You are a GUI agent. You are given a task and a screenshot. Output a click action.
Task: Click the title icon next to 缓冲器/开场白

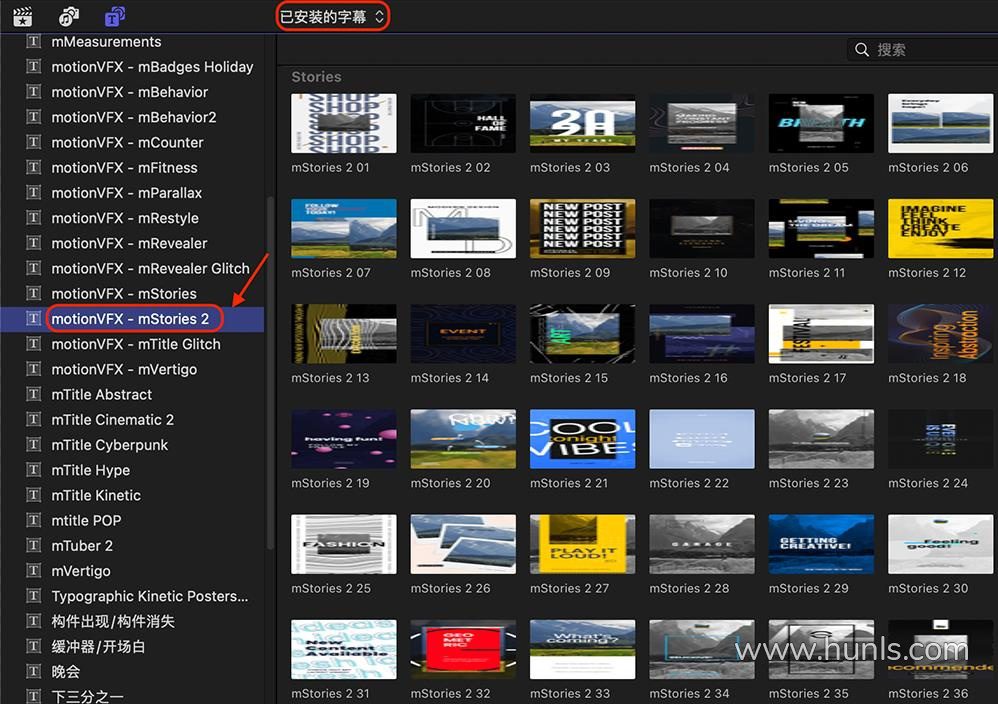[34, 647]
